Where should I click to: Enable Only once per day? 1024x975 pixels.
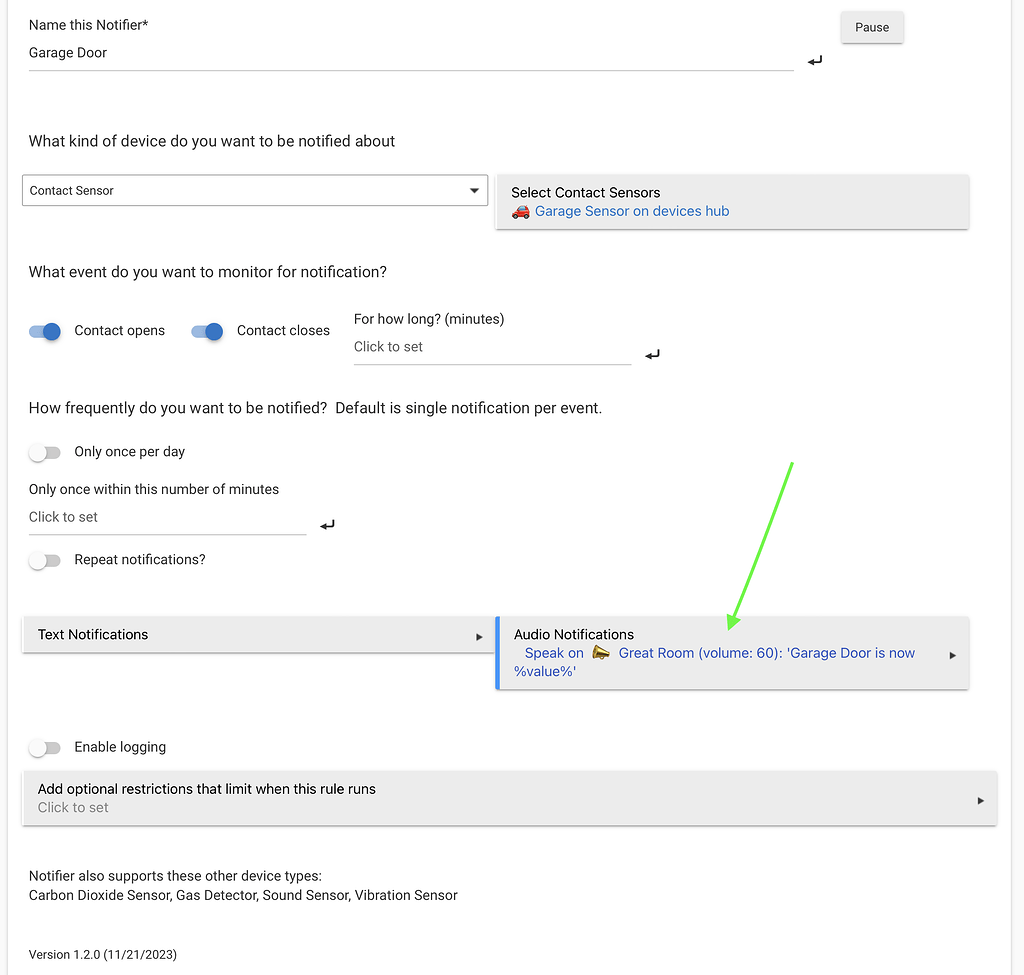45,452
